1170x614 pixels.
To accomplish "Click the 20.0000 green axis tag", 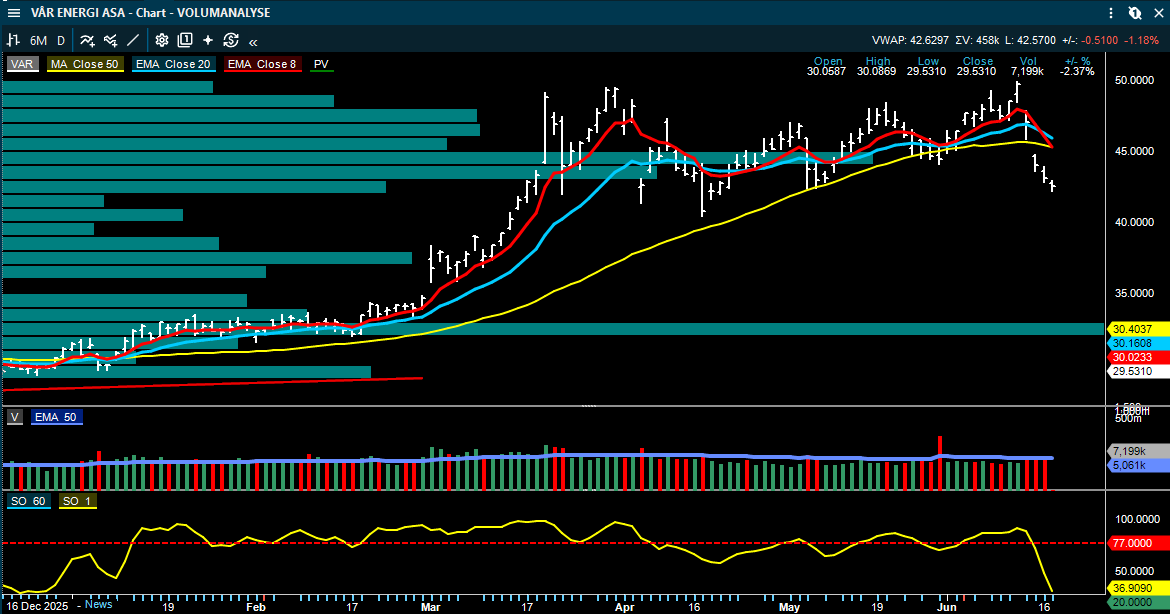I will tap(1137, 602).
